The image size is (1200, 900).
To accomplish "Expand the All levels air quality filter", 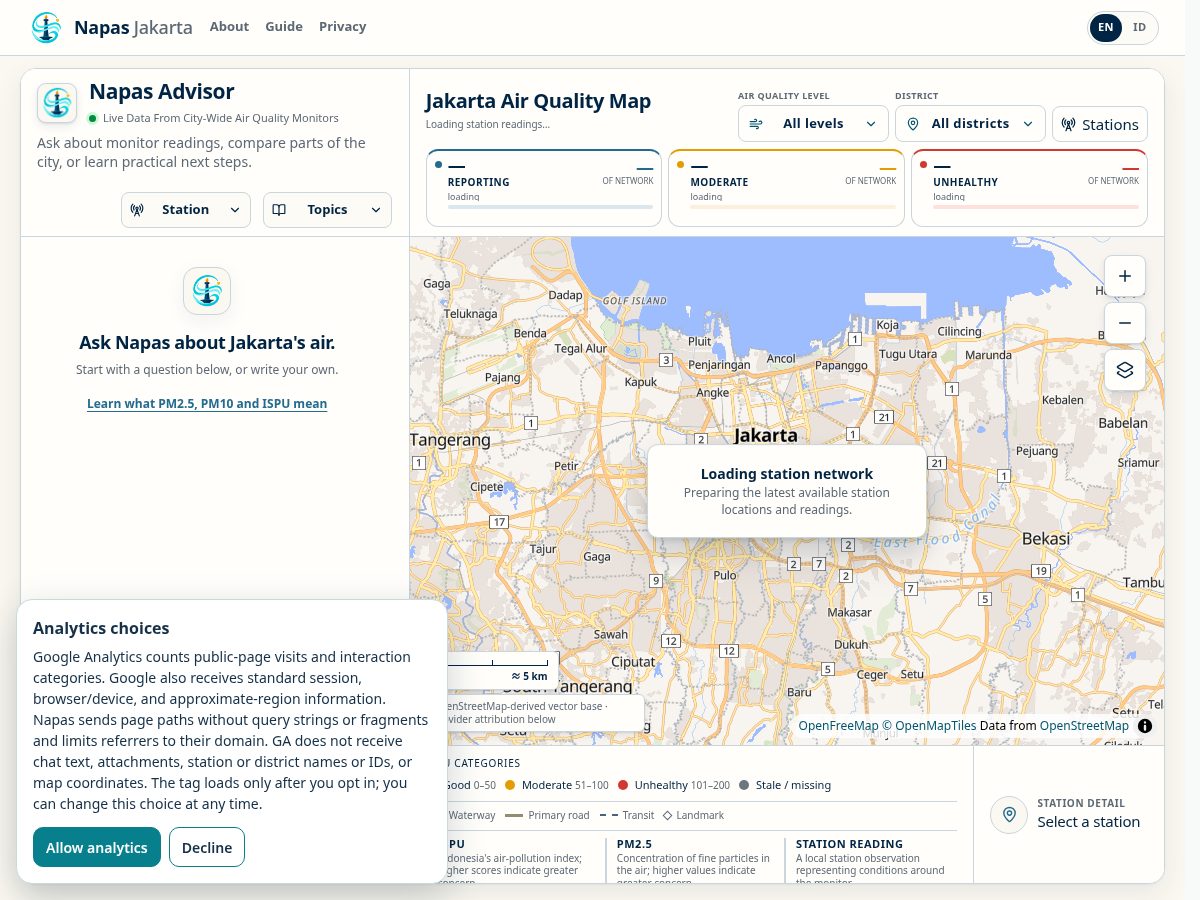I will [x=814, y=124].
